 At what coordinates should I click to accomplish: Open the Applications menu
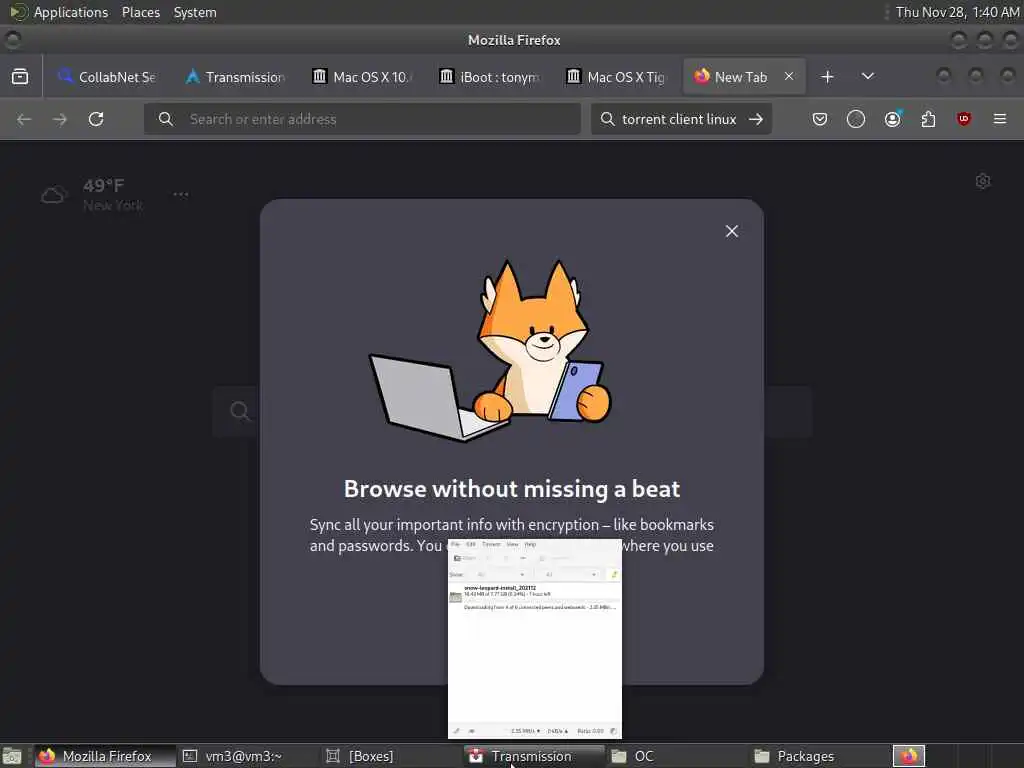point(71,12)
